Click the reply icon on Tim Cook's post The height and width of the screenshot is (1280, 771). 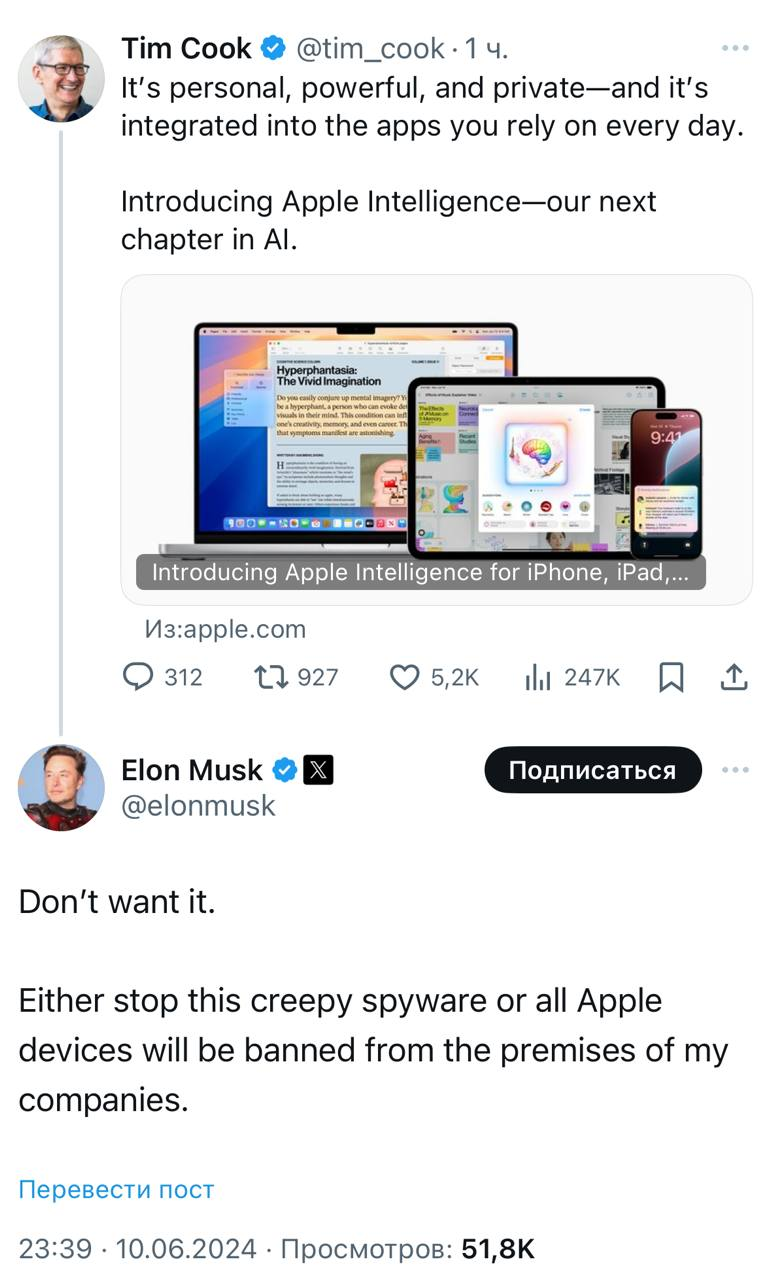coord(137,677)
